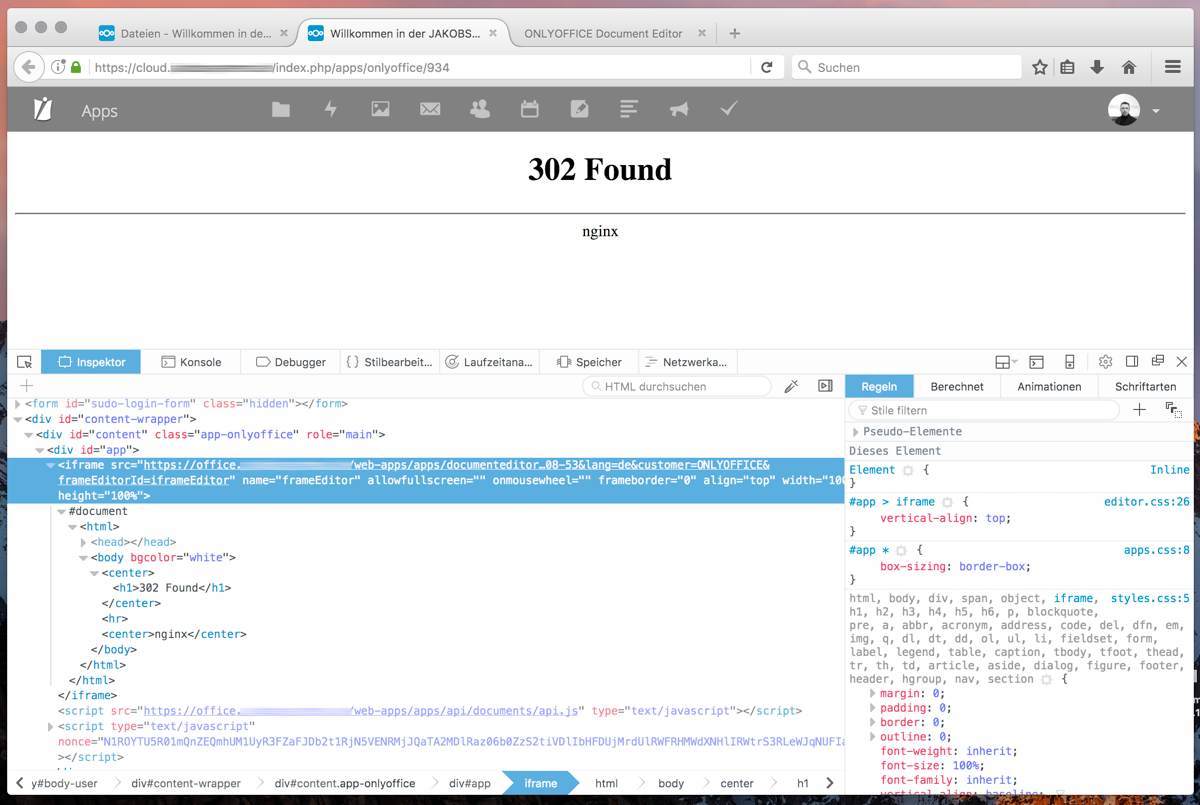Open the Gallery image app

click(x=380, y=109)
